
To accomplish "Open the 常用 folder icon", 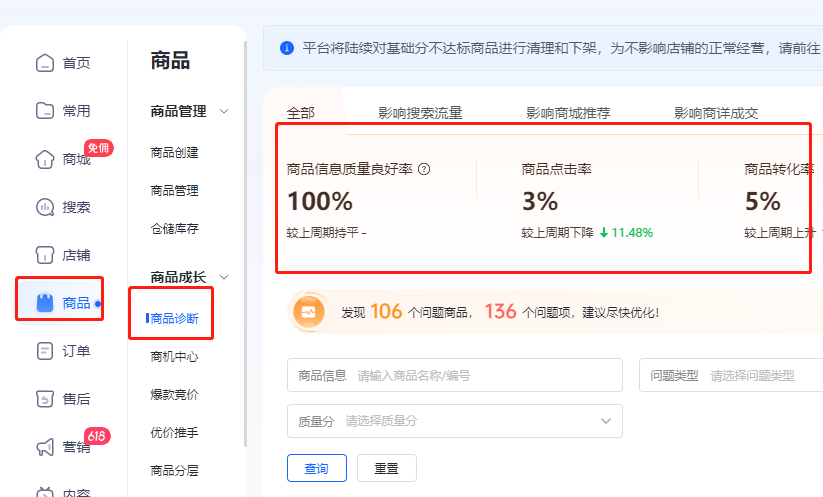I will coord(45,111).
